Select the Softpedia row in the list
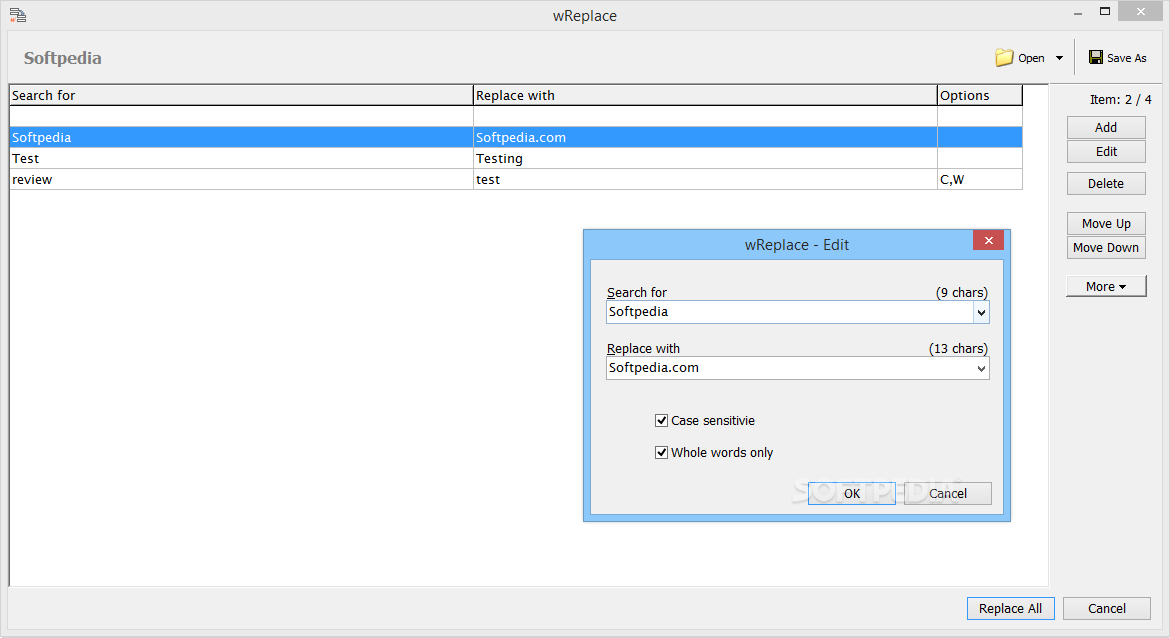Image resolution: width=1170 pixels, height=638 pixels. pyautogui.click(x=516, y=137)
